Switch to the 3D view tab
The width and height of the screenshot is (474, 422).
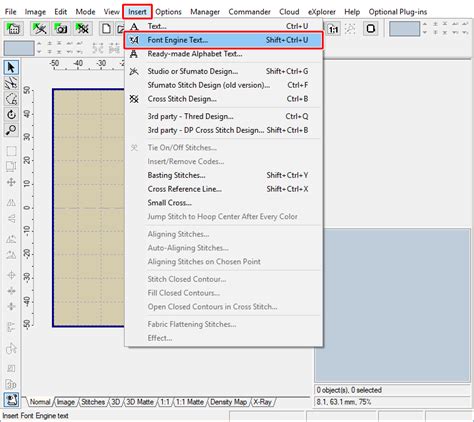(115, 402)
